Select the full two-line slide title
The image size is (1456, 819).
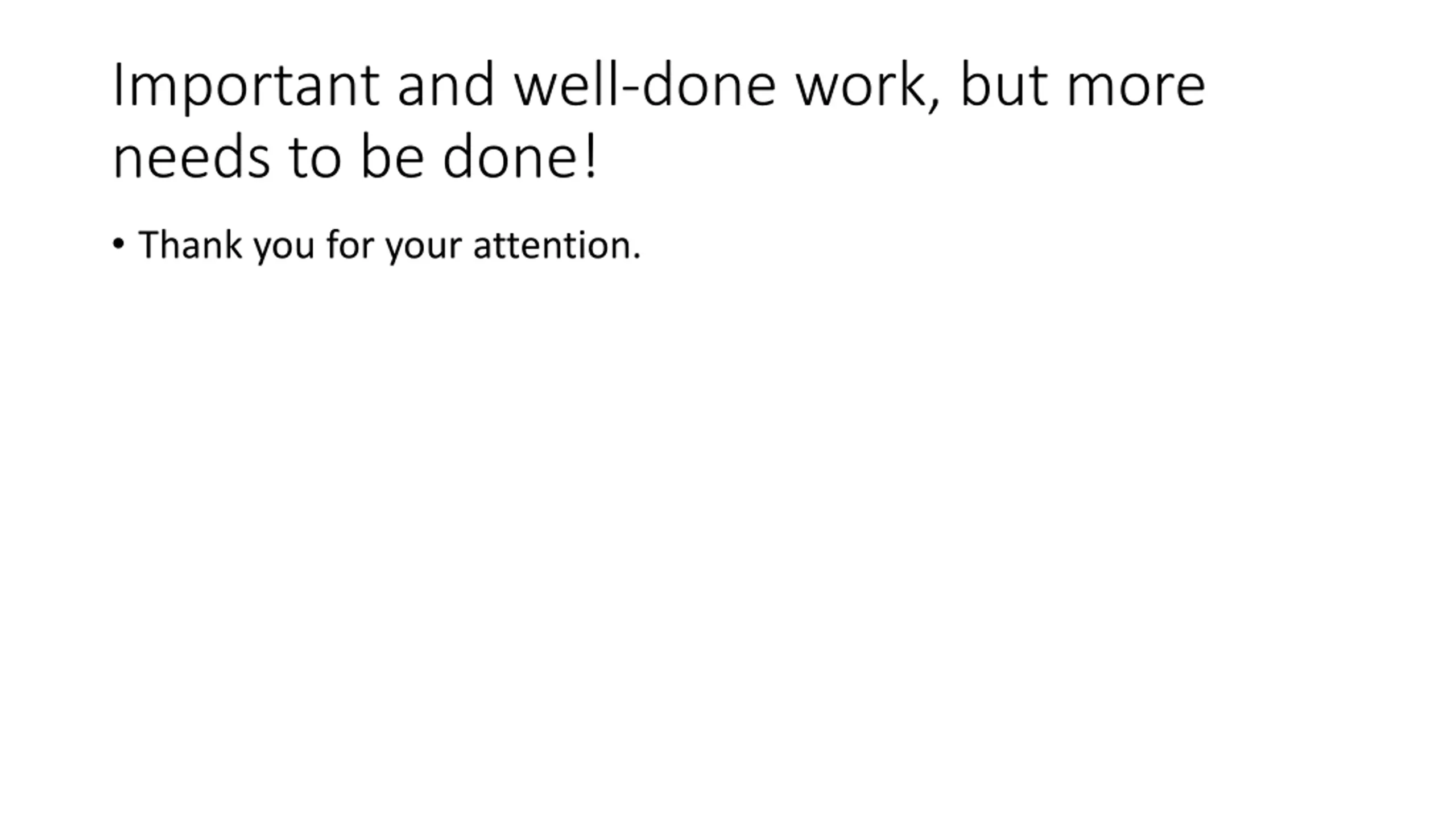tap(659, 121)
